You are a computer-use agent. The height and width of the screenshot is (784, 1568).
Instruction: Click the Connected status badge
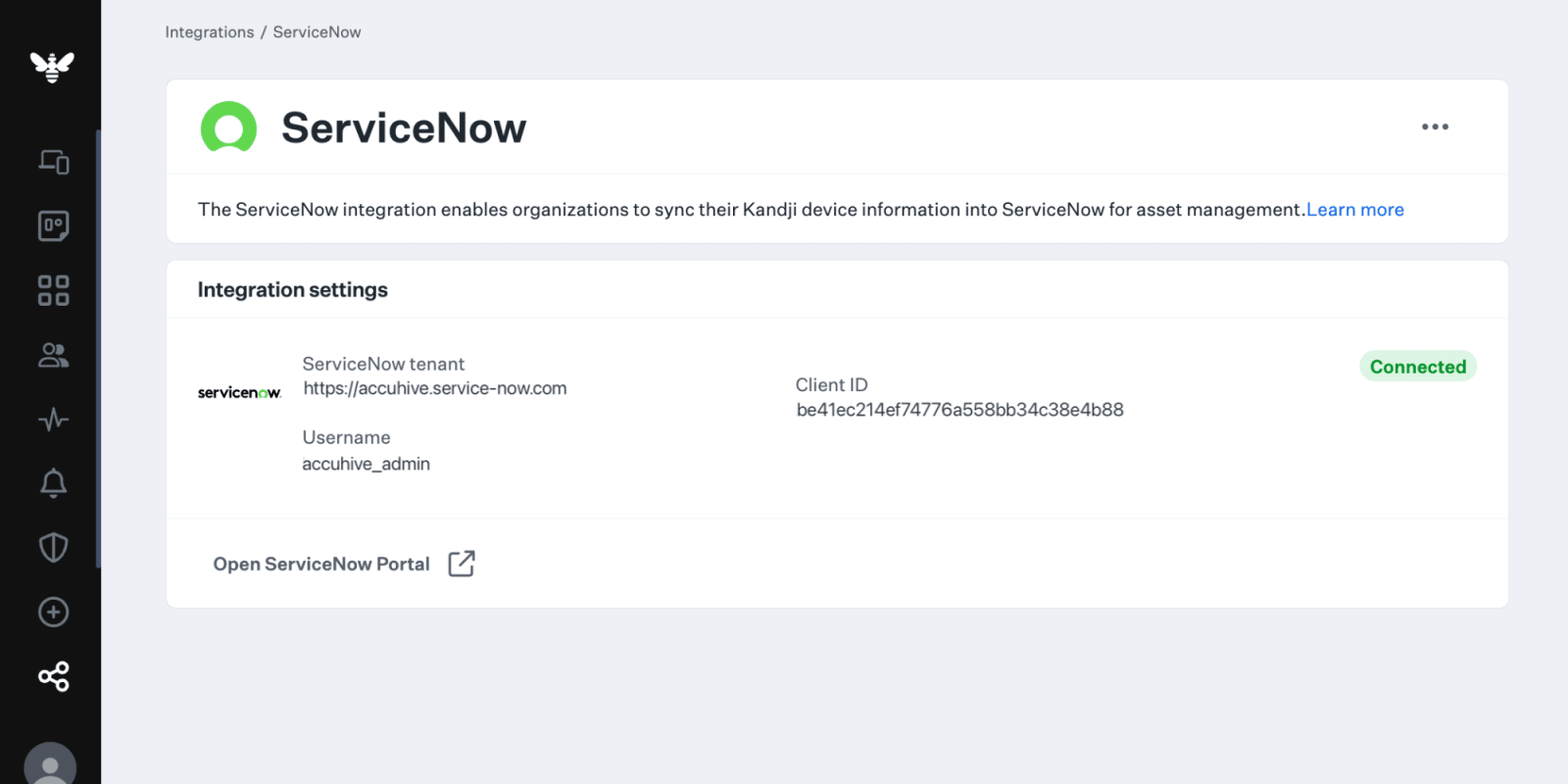(x=1418, y=366)
